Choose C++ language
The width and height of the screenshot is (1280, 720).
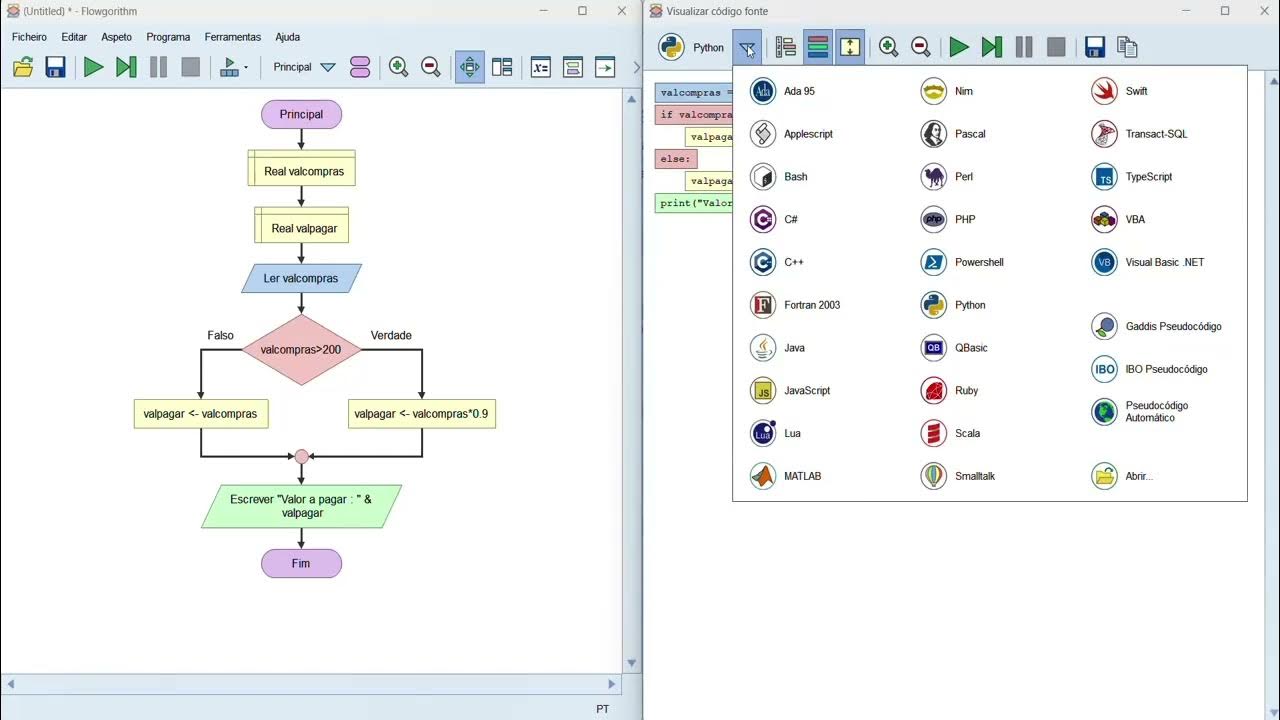(777, 262)
